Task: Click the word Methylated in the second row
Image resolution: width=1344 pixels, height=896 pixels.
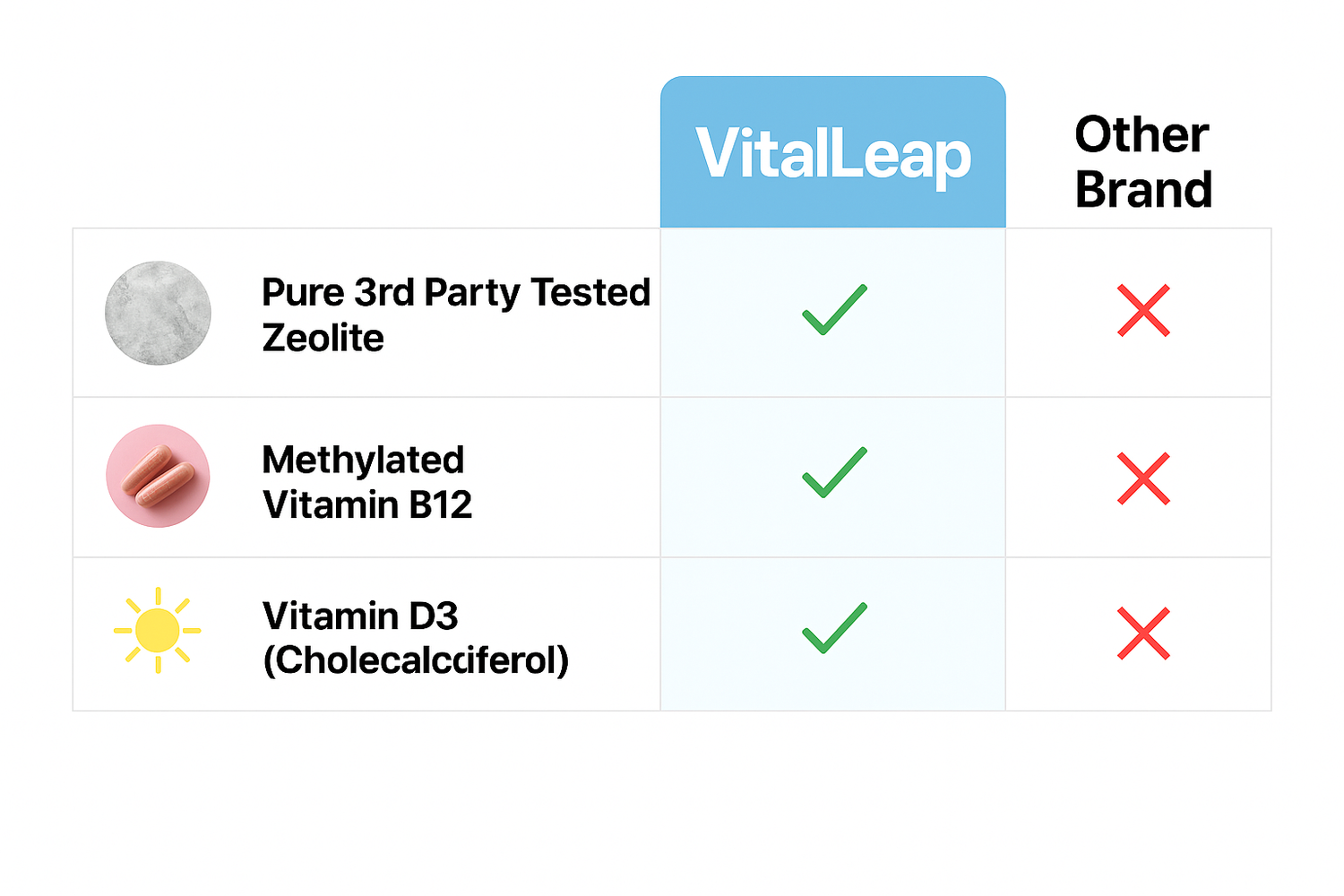Action: coord(363,460)
